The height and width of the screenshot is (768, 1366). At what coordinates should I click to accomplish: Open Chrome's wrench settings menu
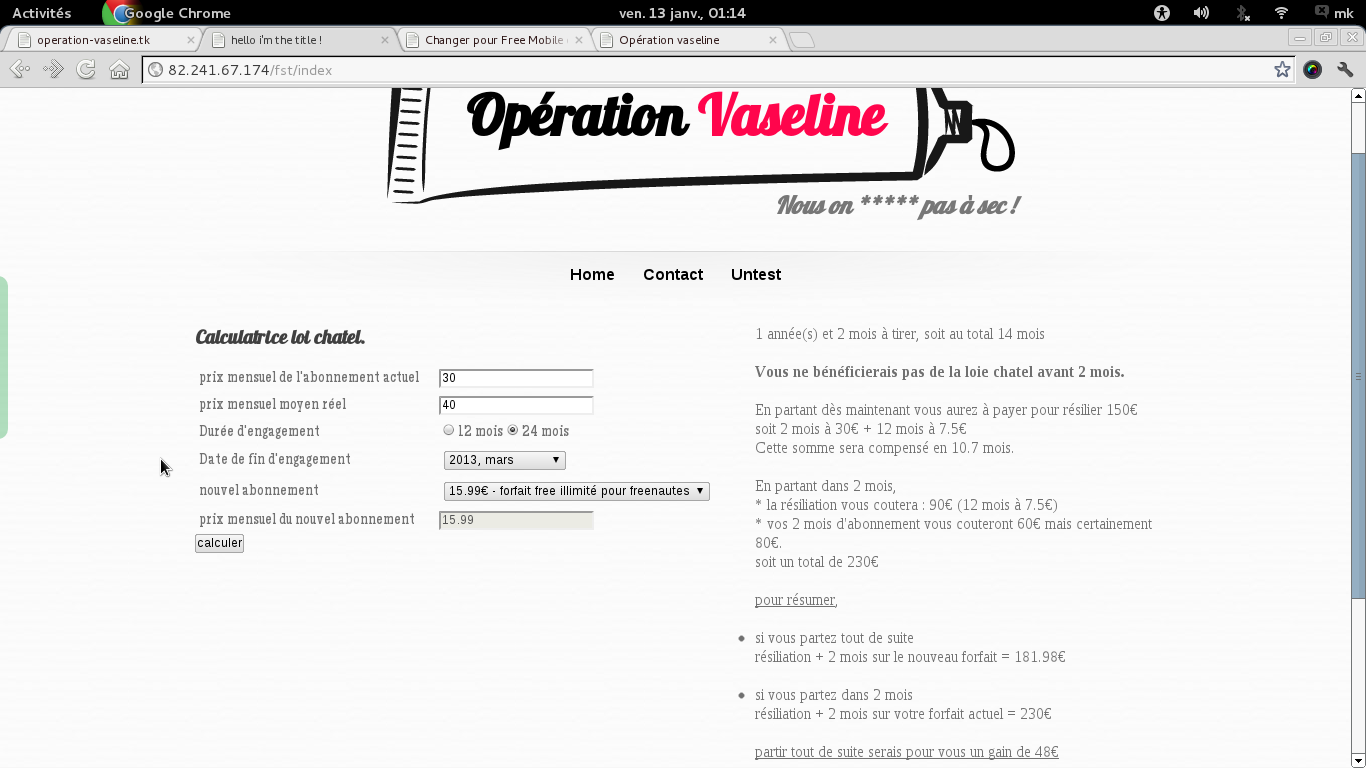(x=1345, y=69)
